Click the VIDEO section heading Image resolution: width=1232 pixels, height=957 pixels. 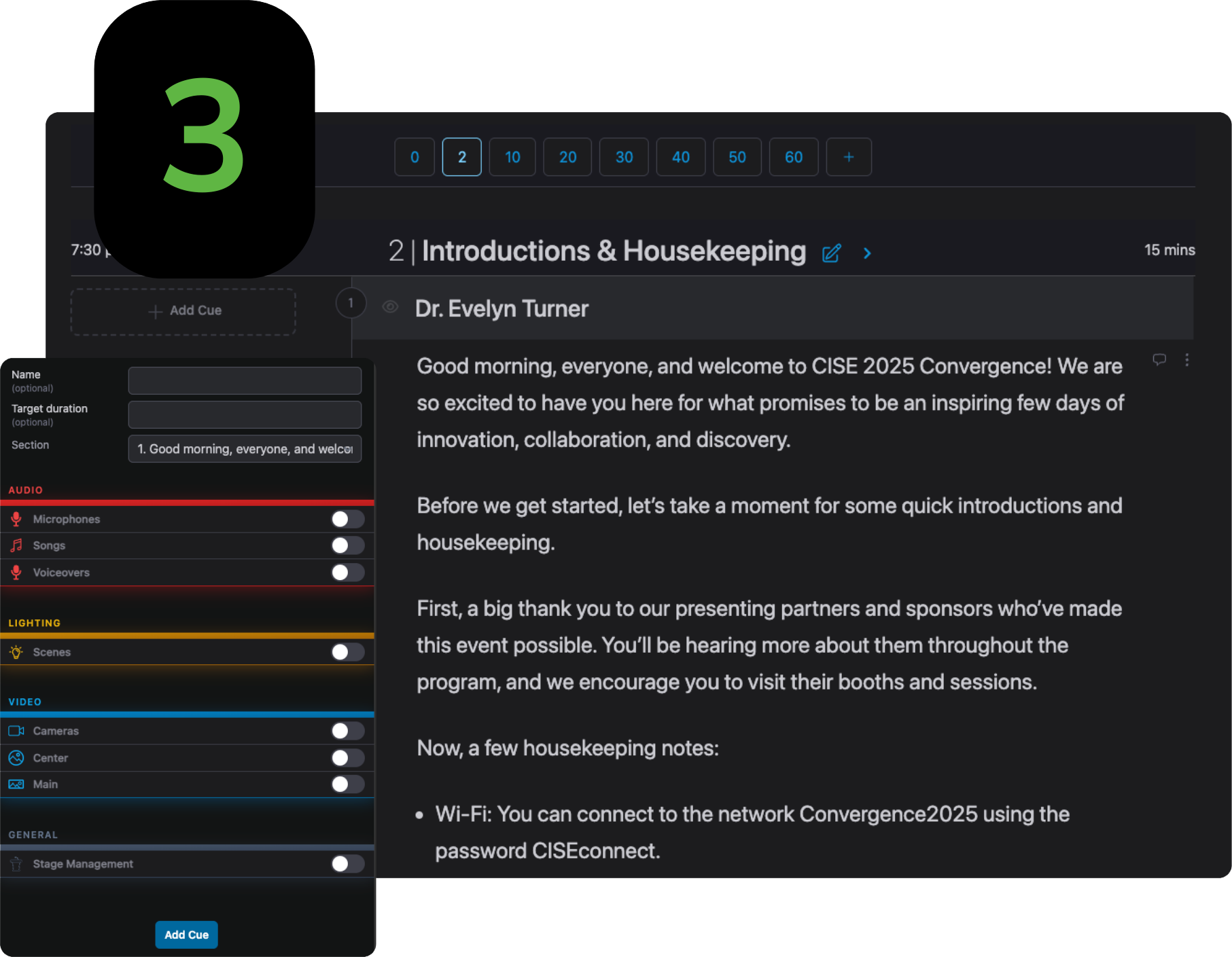pyautogui.click(x=24, y=702)
